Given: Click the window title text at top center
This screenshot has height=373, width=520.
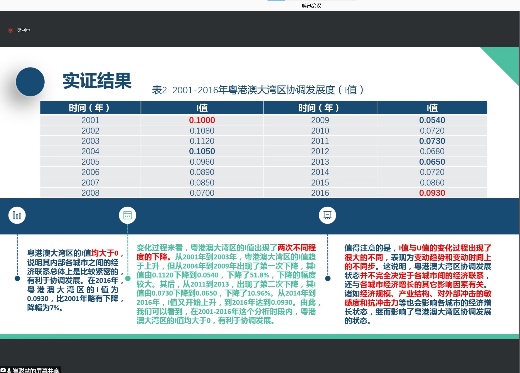Looking at the screenshot, I should [311, 5].
